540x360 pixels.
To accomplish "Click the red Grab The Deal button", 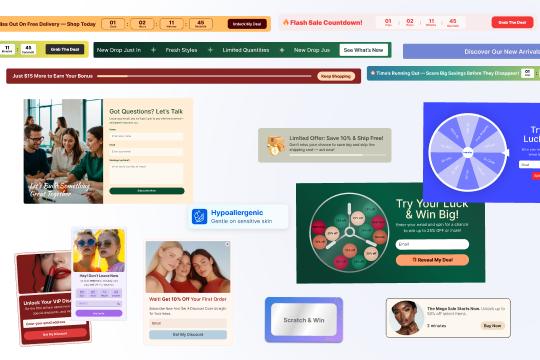I will point(512,22).
